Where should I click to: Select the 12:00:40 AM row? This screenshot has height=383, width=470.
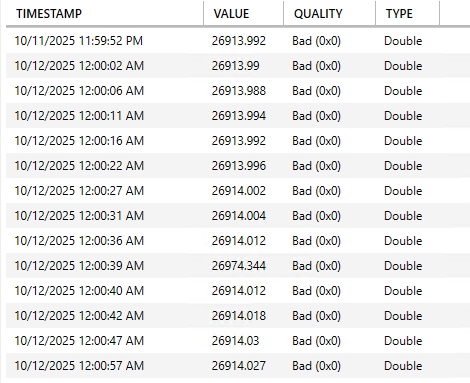coord(238,291)
